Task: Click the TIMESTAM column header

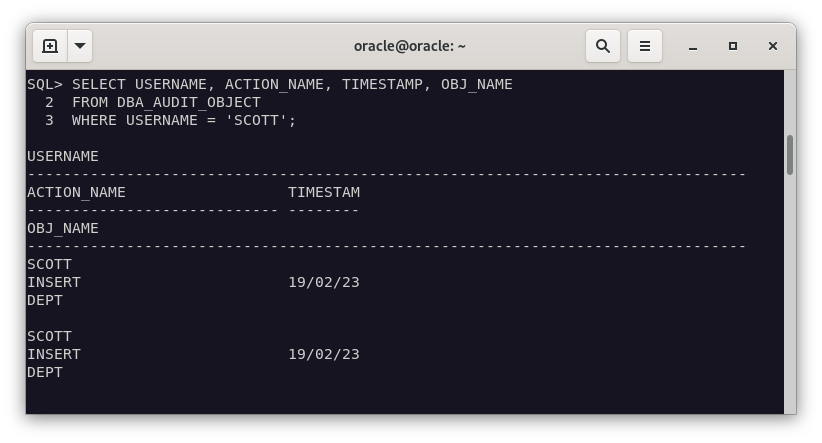Action: (x=324, y=192)
